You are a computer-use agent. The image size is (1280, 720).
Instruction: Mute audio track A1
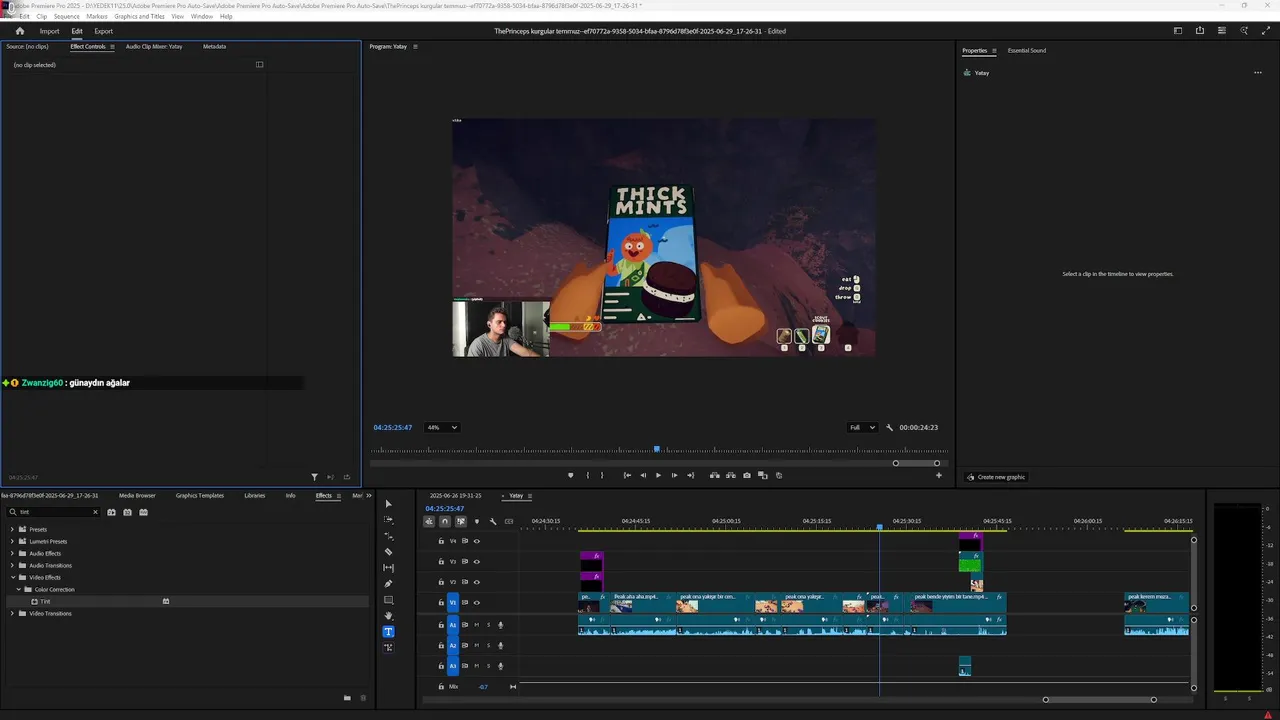[477, 625]
